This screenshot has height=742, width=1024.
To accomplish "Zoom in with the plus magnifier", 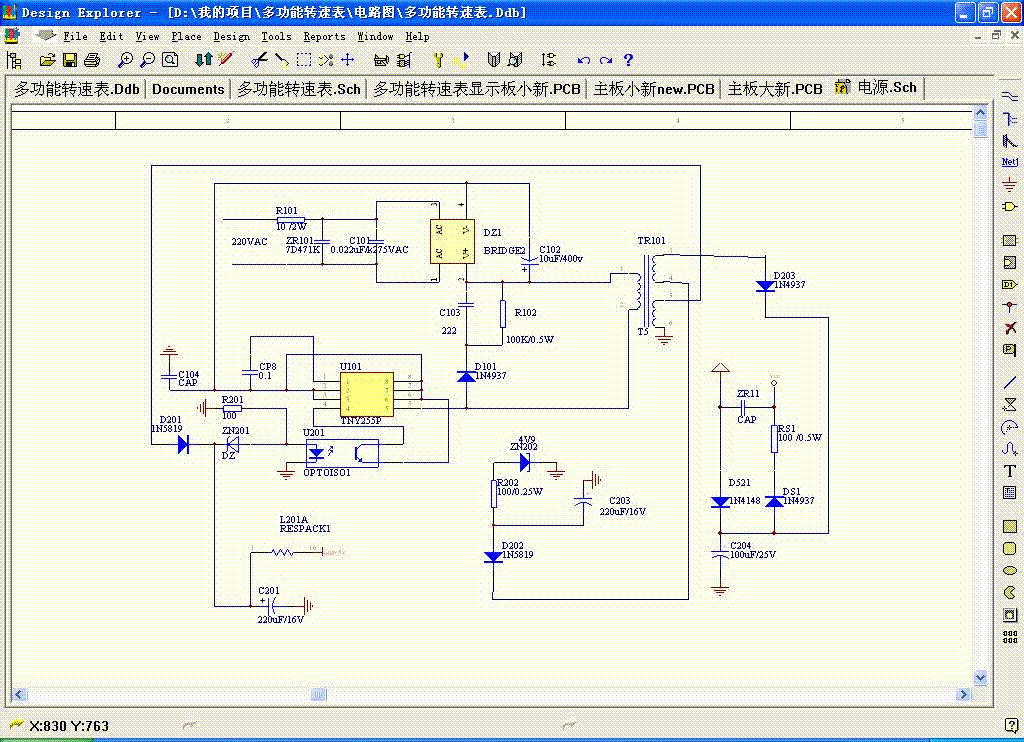I will tap(125, 60).
